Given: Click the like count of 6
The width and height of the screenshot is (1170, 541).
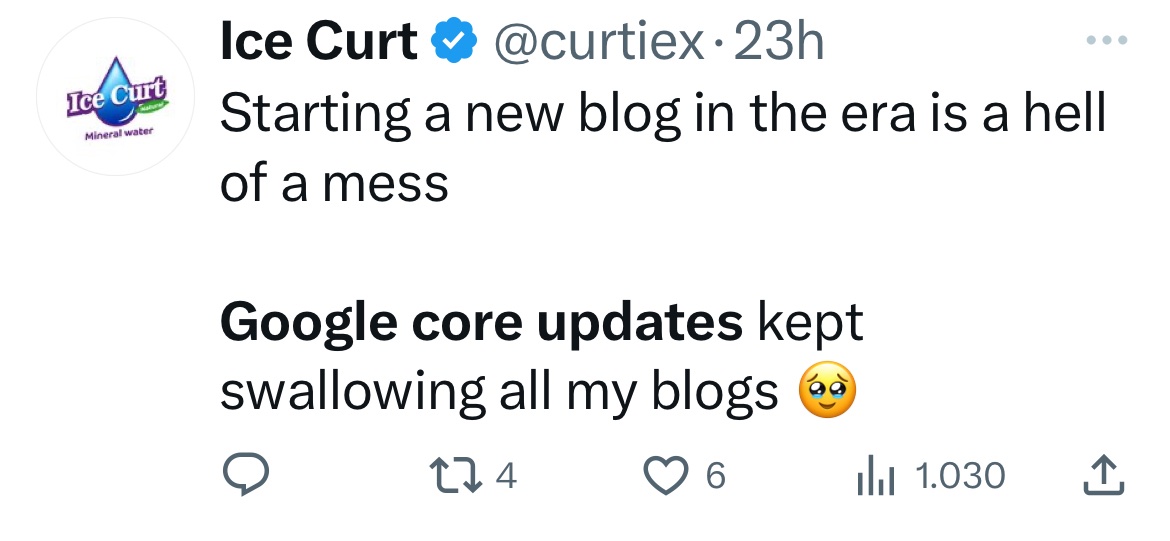Looking at the screenshot, I should coord(714,475).
